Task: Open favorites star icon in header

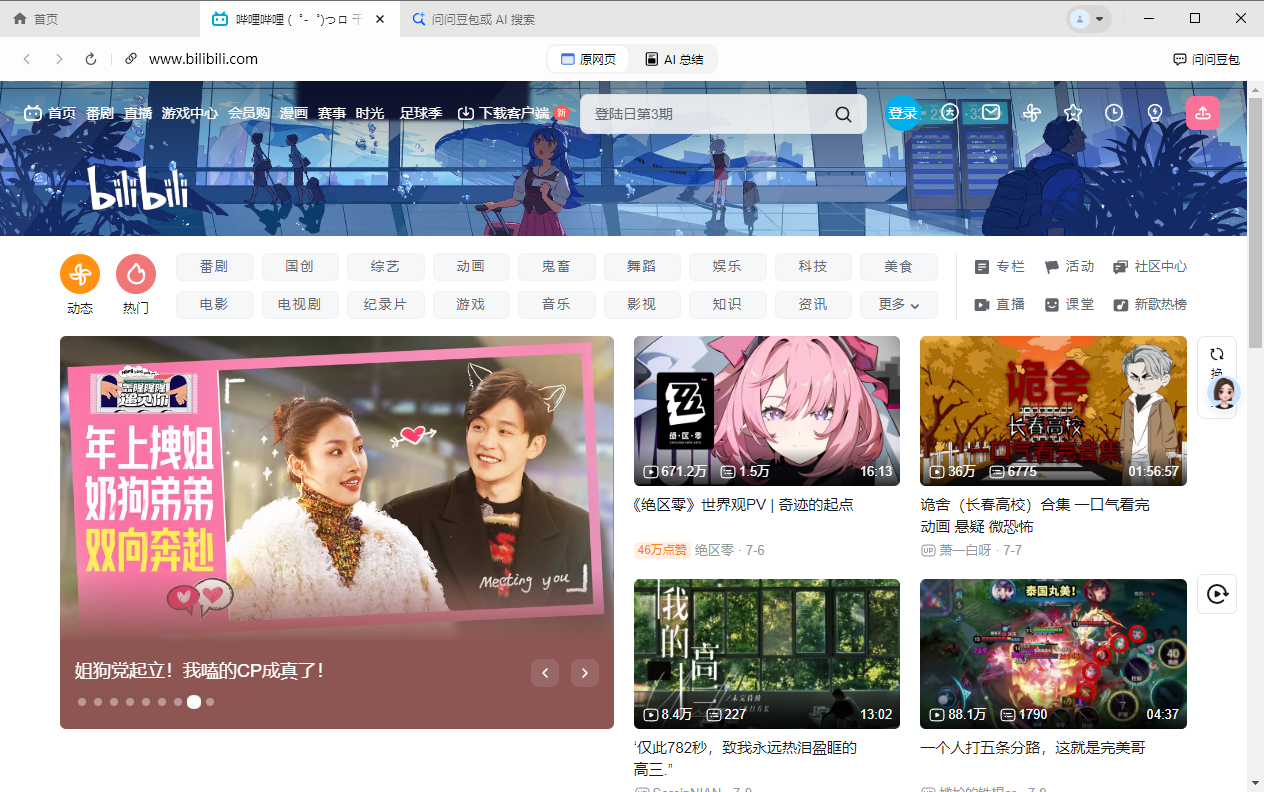Action: (1073, 113)
